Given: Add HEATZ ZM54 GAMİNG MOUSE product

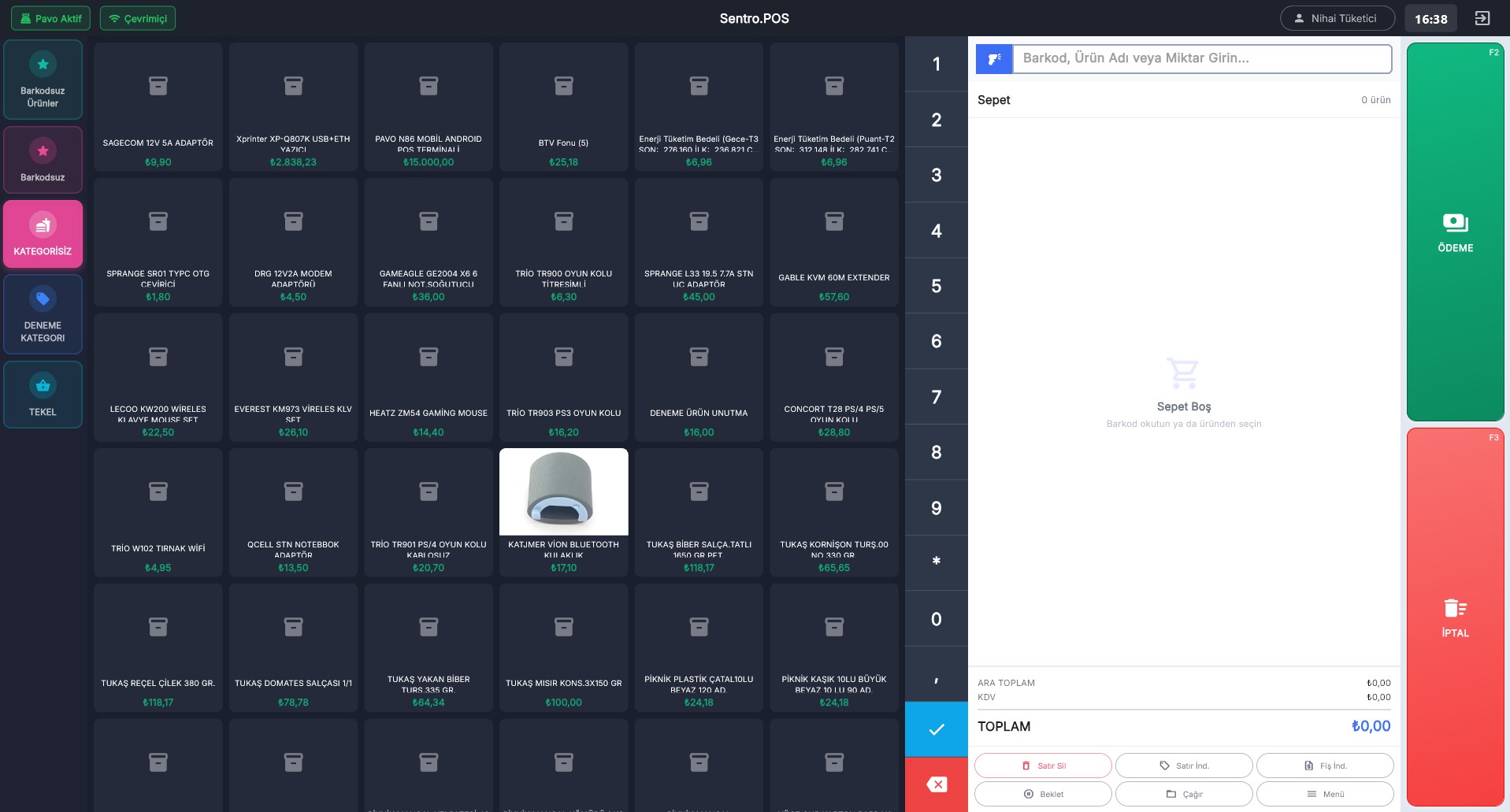Looking at the screenshot, I should click(429, 377).
